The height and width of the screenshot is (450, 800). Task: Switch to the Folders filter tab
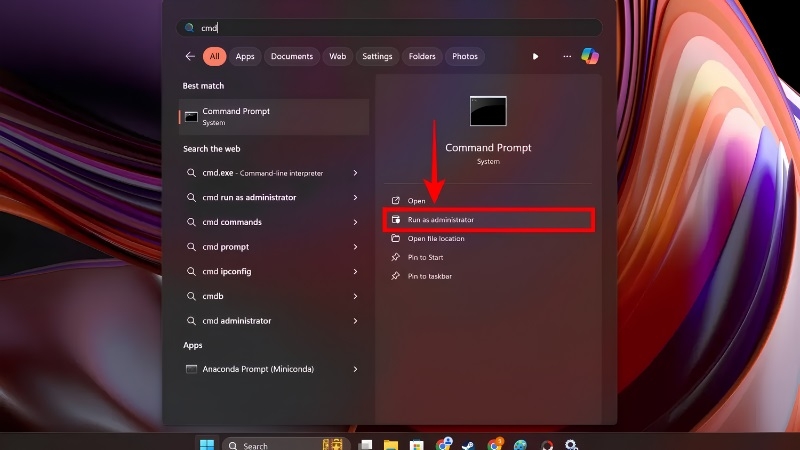(x=422, y=56)
